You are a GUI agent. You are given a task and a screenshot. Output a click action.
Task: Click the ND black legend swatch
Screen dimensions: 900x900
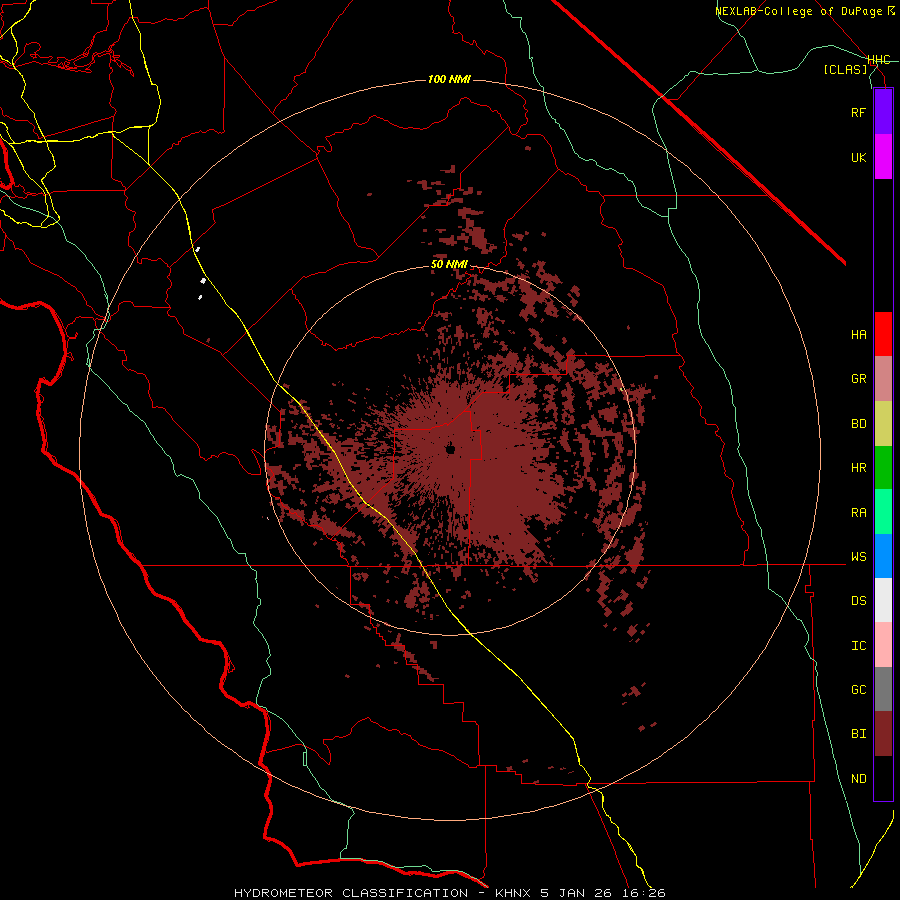(x=883, y=778)
